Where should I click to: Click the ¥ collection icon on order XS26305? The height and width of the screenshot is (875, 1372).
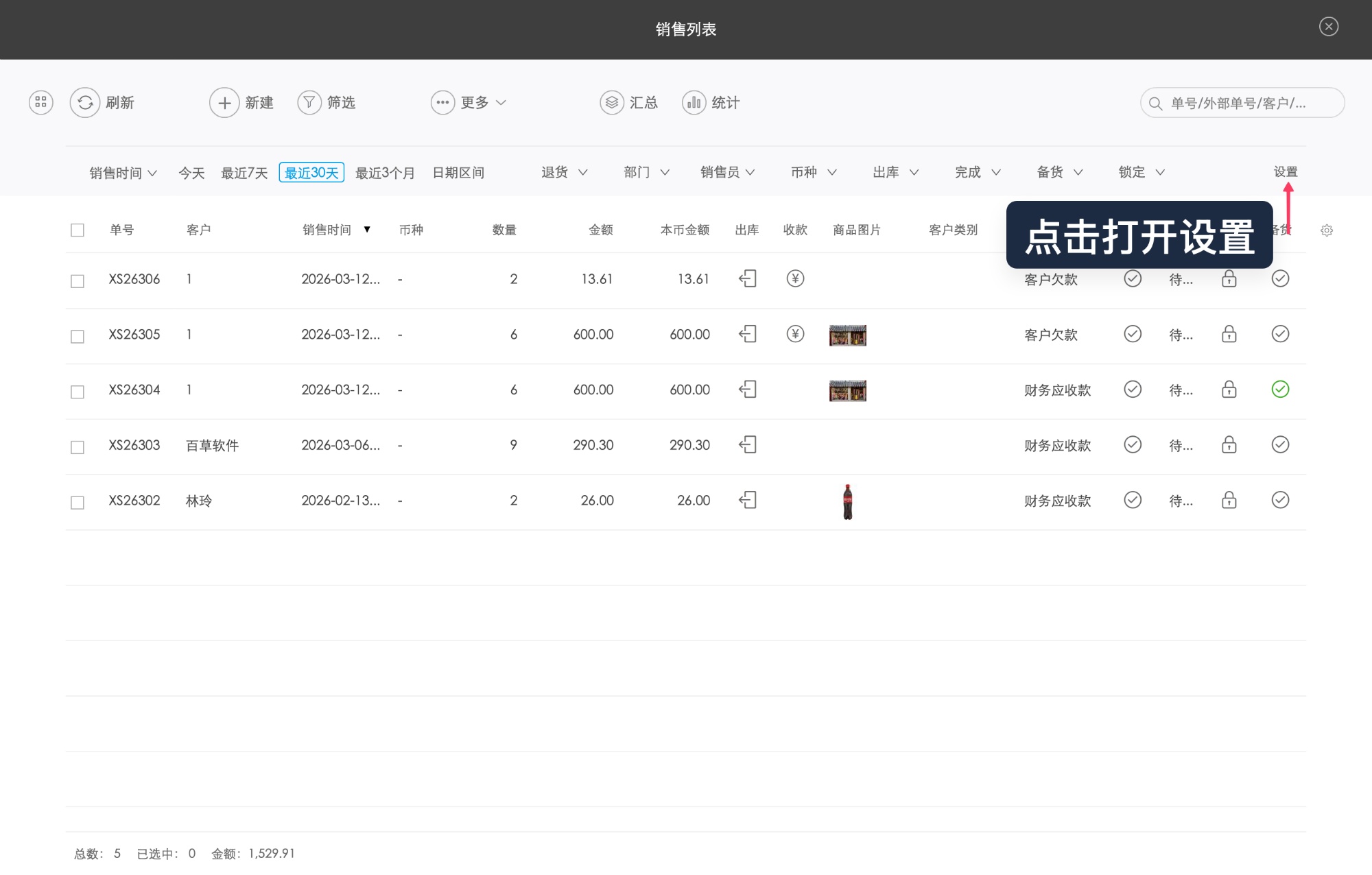[795, 334]
